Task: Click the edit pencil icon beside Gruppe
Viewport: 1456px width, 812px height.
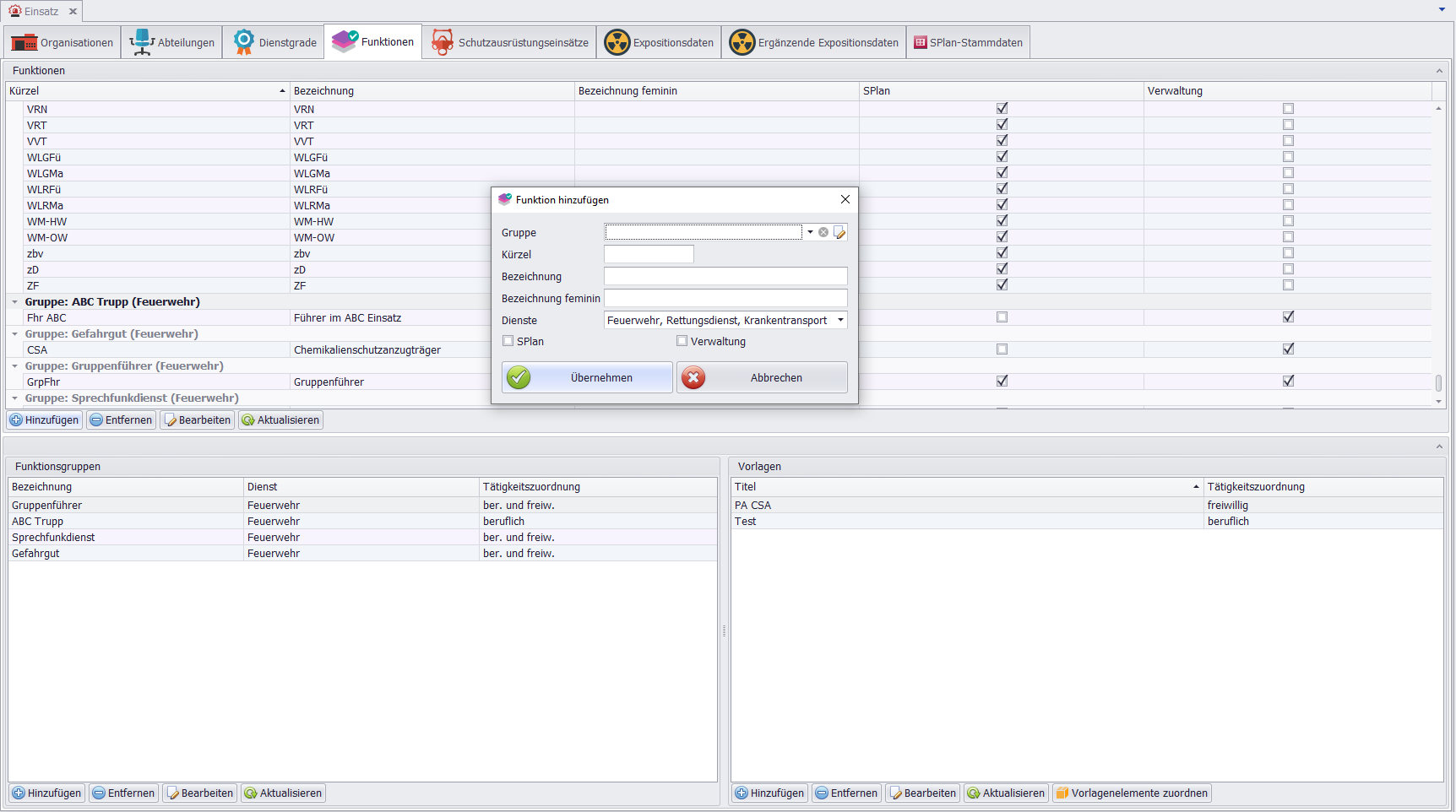Action: (839, 232)
